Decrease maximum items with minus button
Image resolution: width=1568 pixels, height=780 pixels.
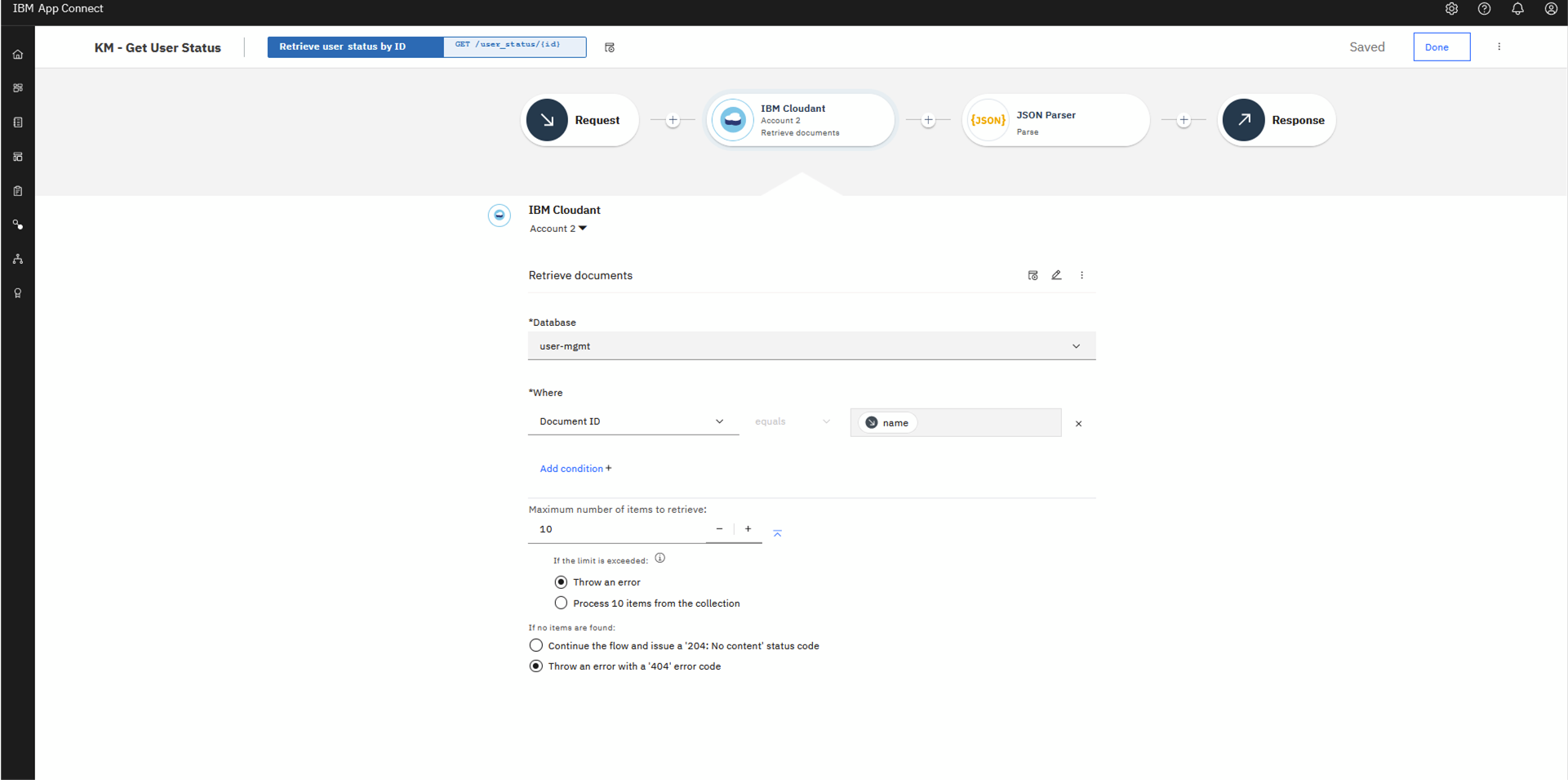(x=719, y=529)
